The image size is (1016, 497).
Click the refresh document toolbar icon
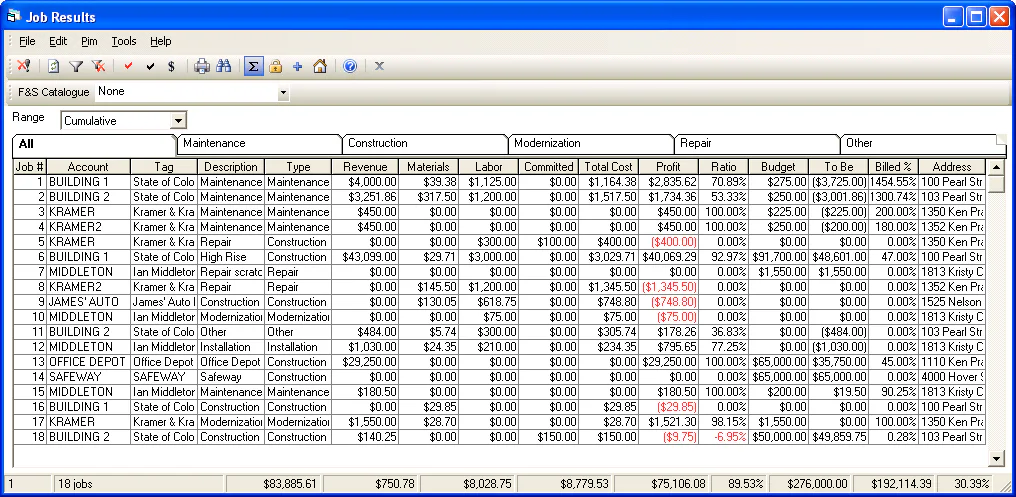54,66
